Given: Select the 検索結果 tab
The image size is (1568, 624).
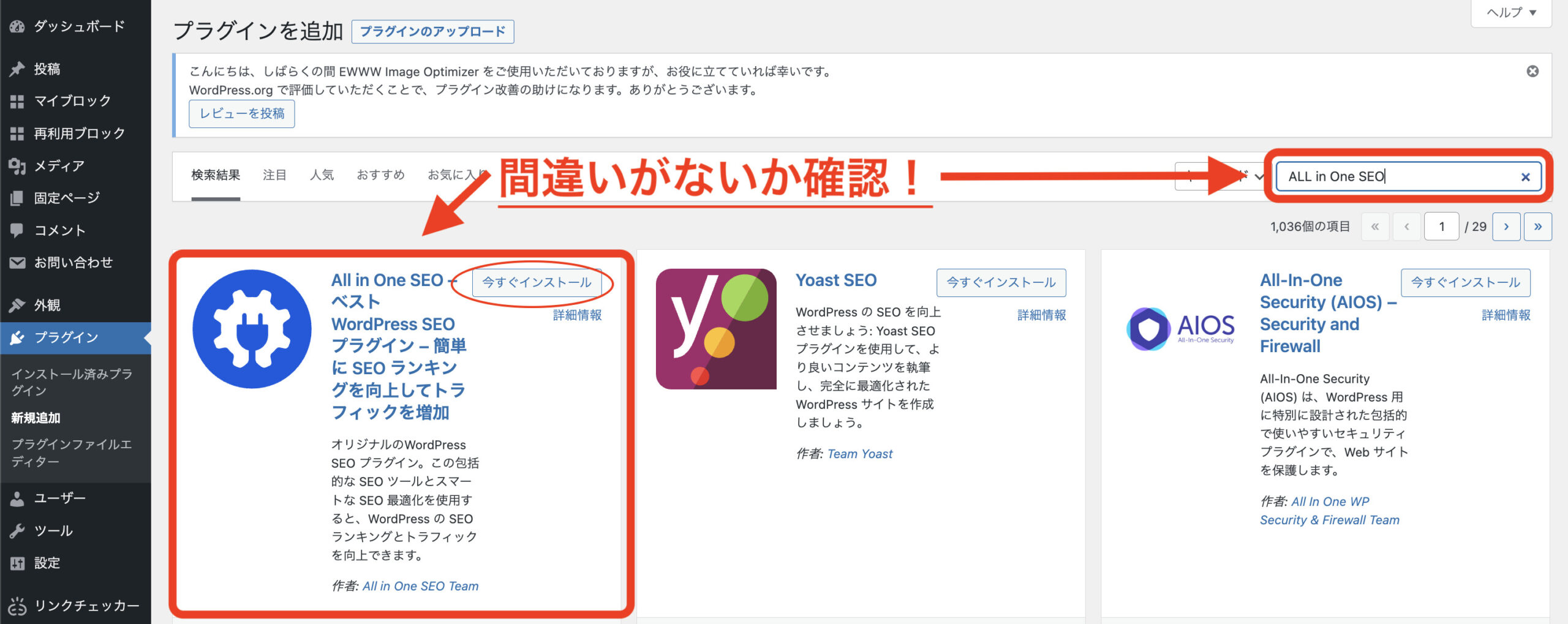Looking at the screenshot, I should (x=216, y=175).
